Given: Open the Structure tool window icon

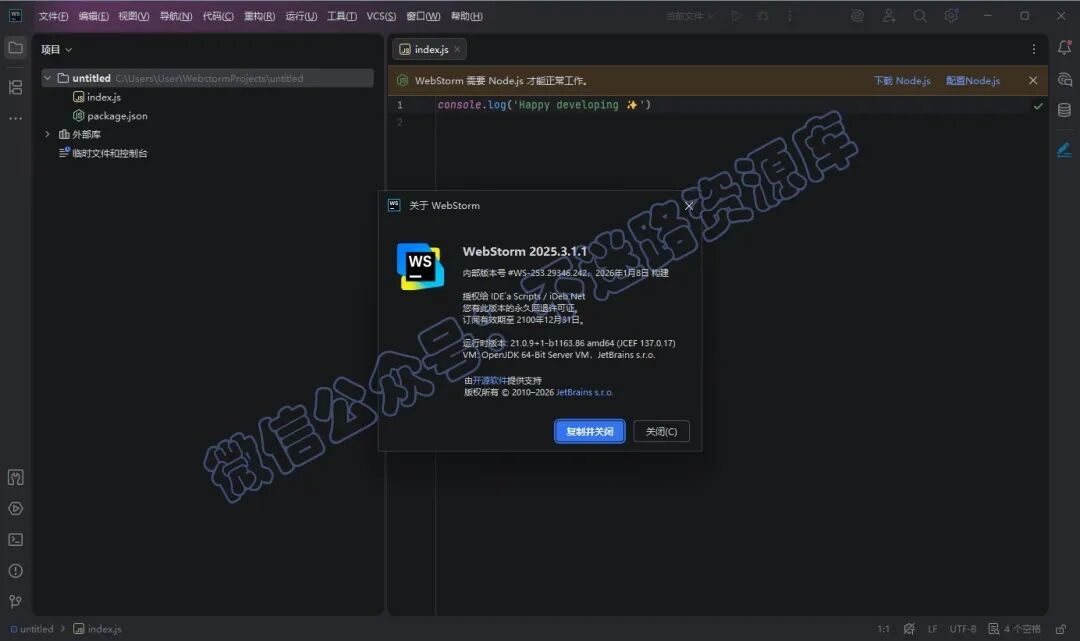Looking at the screenshot, I should coord(15,87).
